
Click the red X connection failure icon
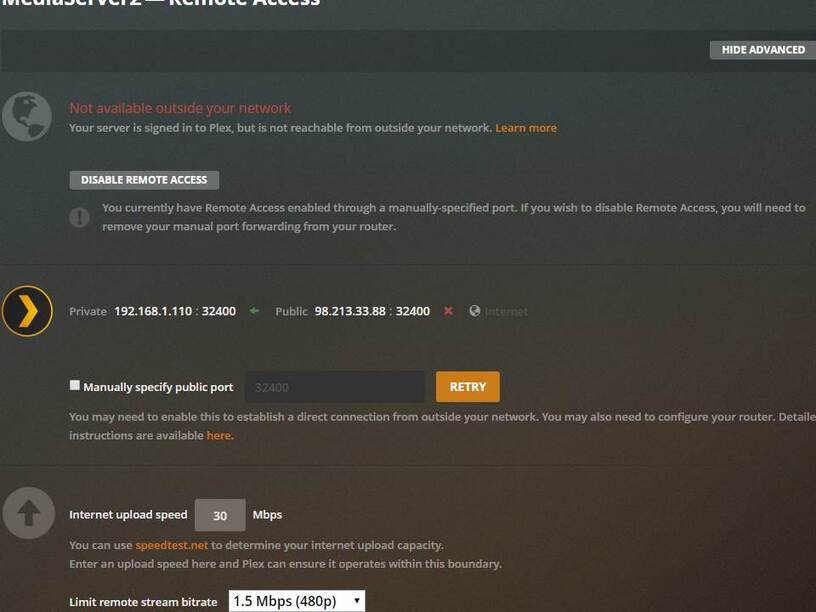click(448, 311)
